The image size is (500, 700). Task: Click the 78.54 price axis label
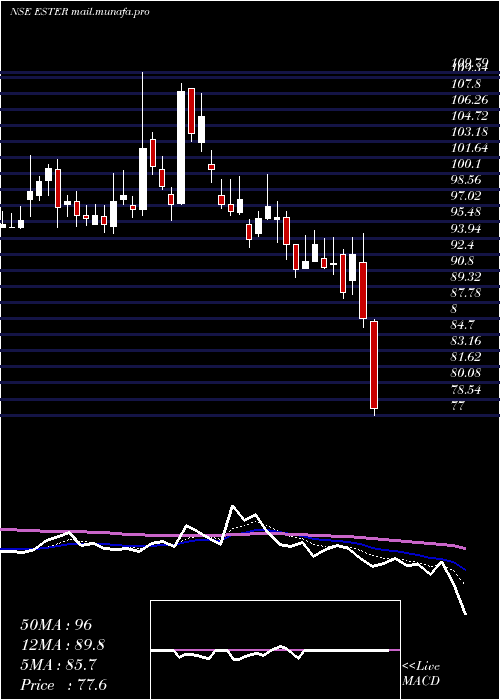466,390
